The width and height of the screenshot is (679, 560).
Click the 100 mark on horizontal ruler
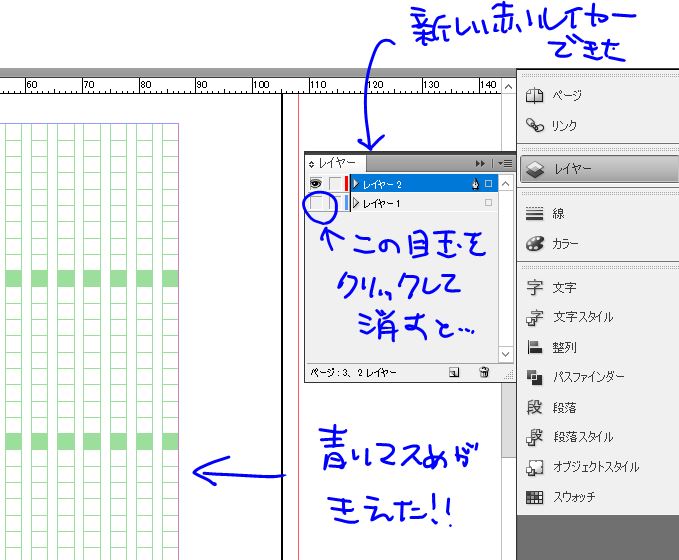tap(261, 84)
